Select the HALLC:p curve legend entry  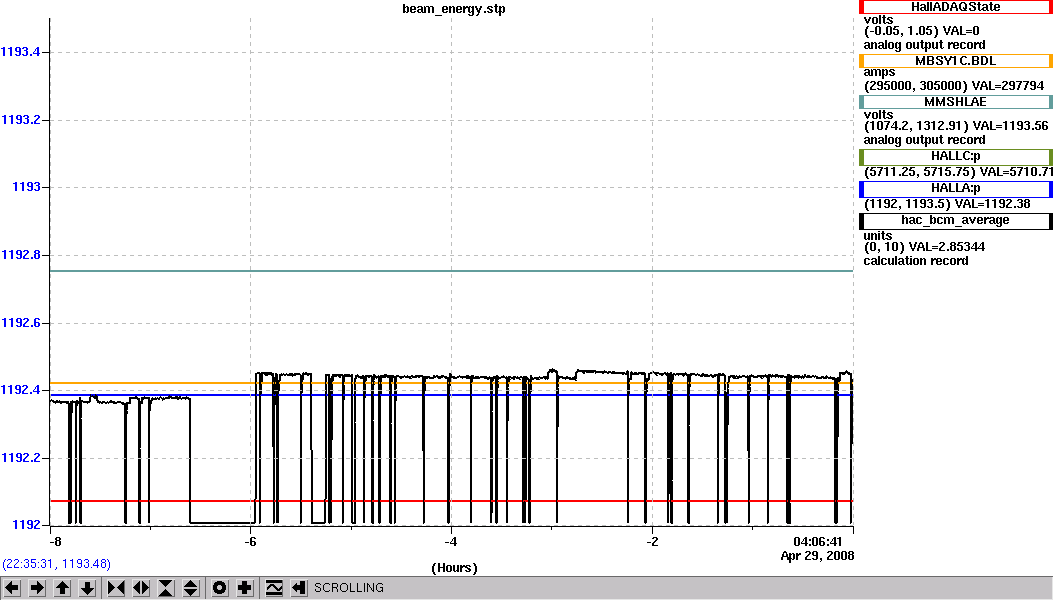(955, 157)
